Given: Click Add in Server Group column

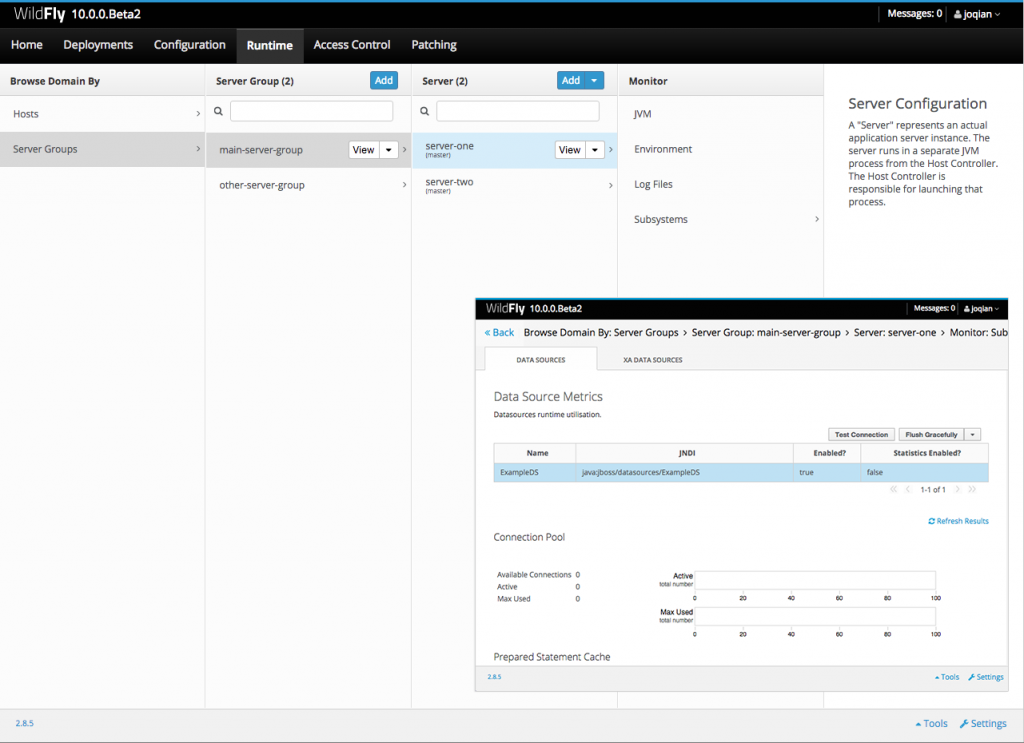Looking at the screenshot, I should [384, 80].
